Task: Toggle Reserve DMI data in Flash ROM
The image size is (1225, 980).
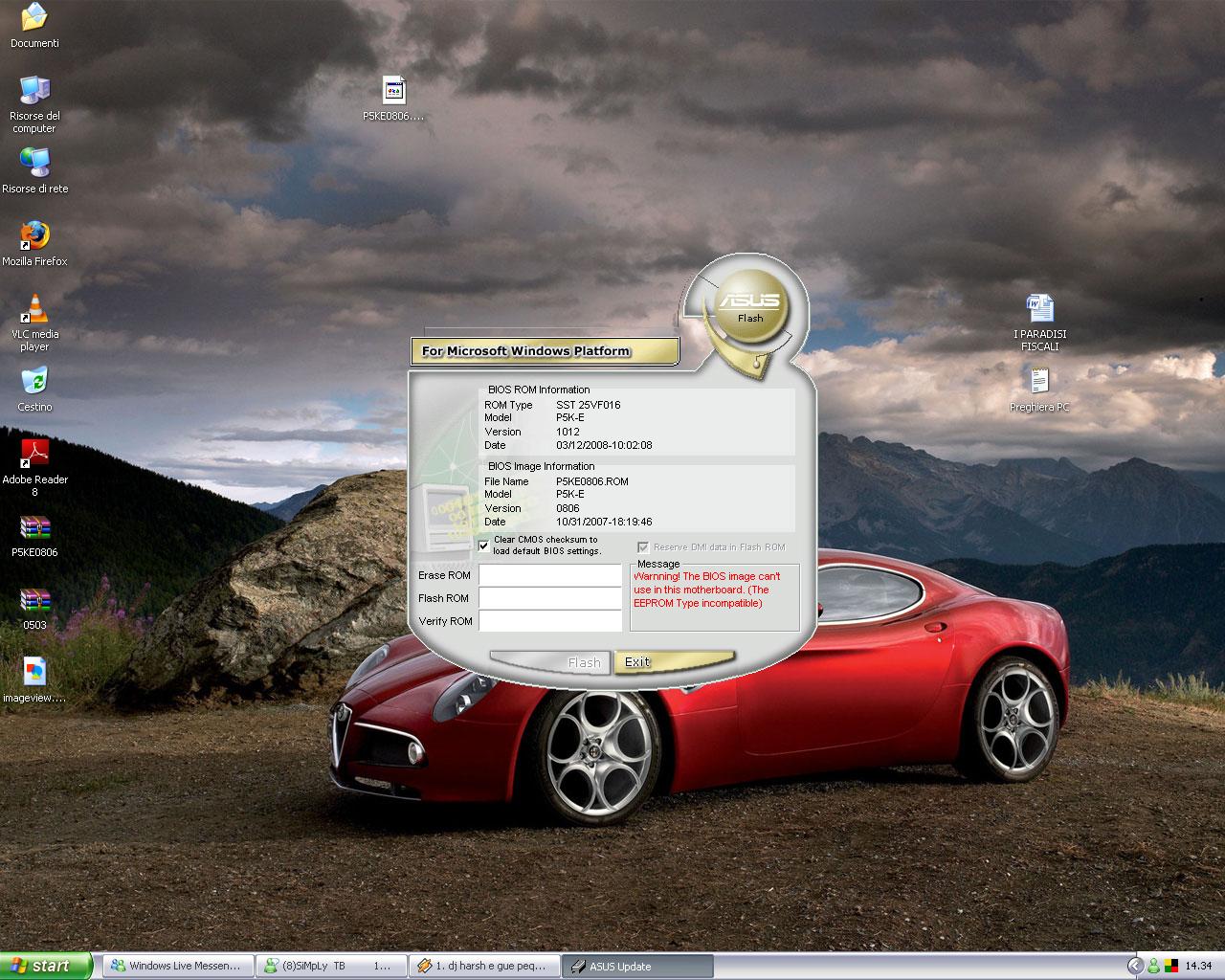Action: pos(644,547)
